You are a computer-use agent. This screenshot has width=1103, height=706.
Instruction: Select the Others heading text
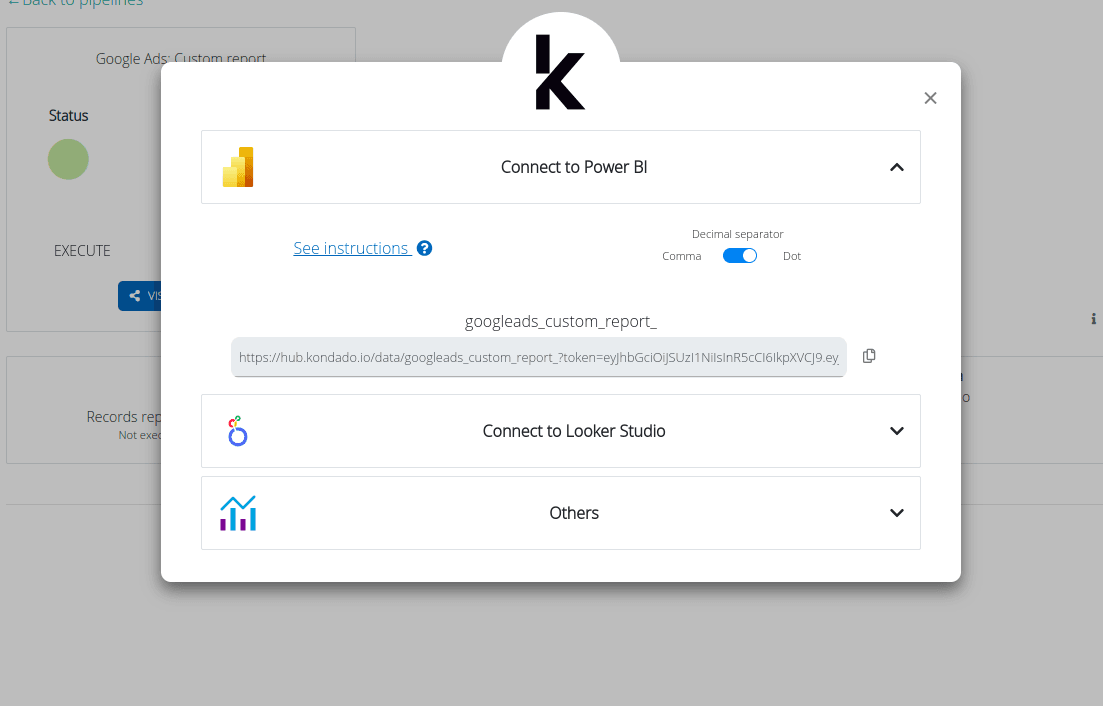(574, 513)
